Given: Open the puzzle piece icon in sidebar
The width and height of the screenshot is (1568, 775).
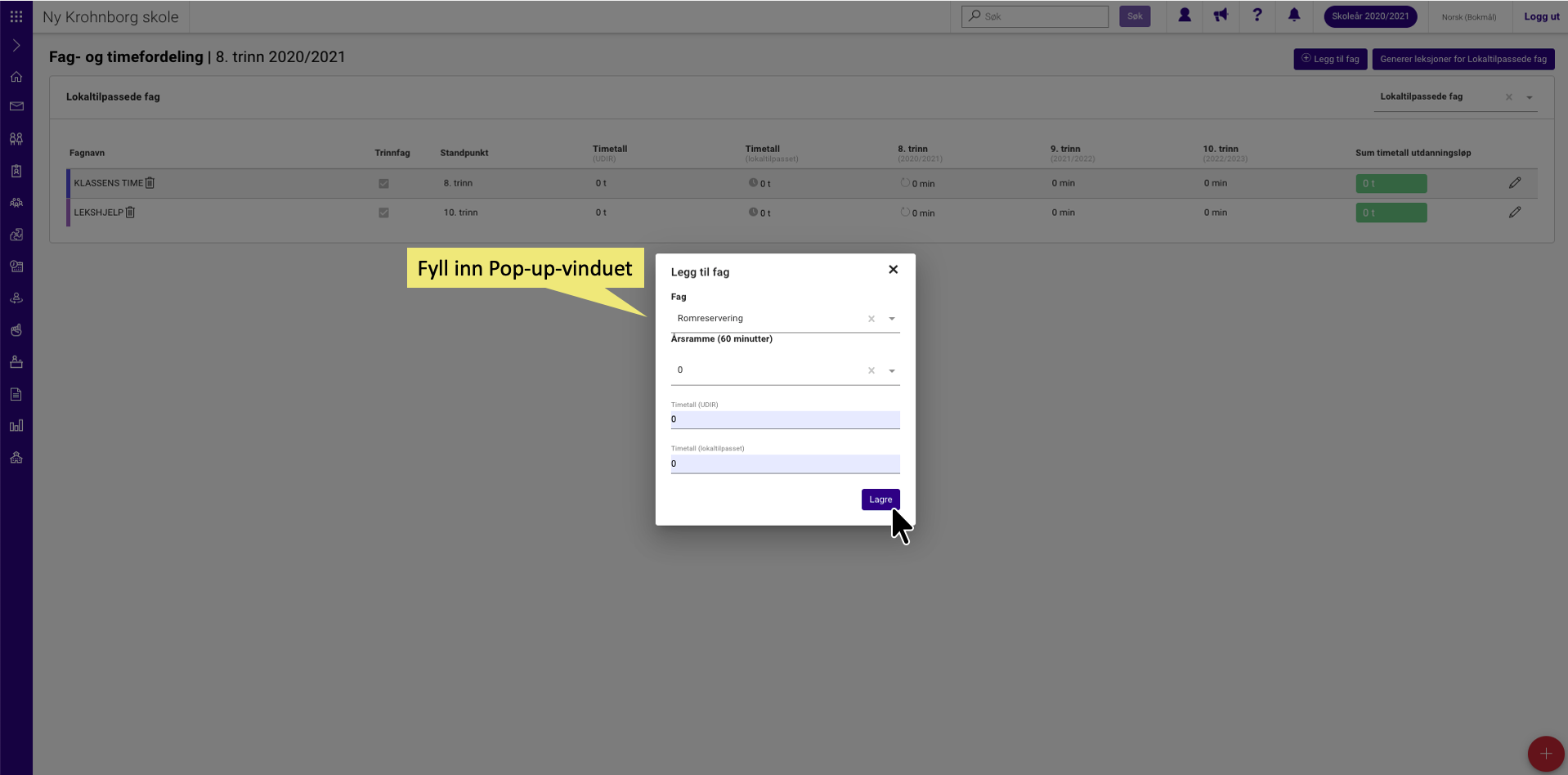Looking at the screenshot, I should 16,235.
